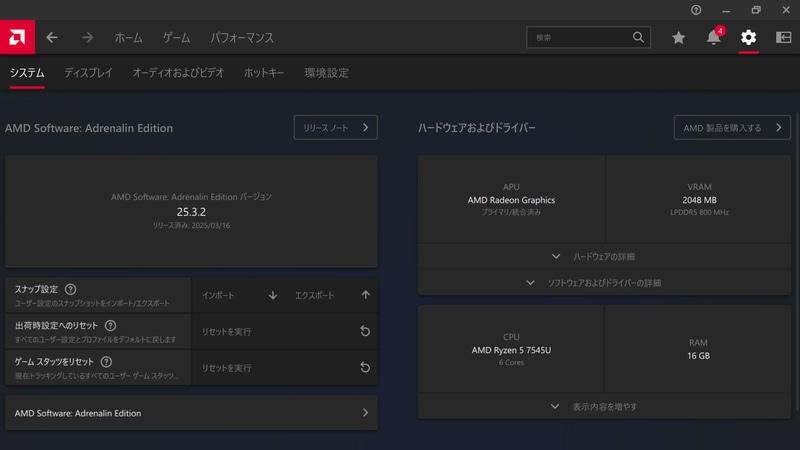Click reset icon for ゲーム スタッツをリセット

point(365,367)
